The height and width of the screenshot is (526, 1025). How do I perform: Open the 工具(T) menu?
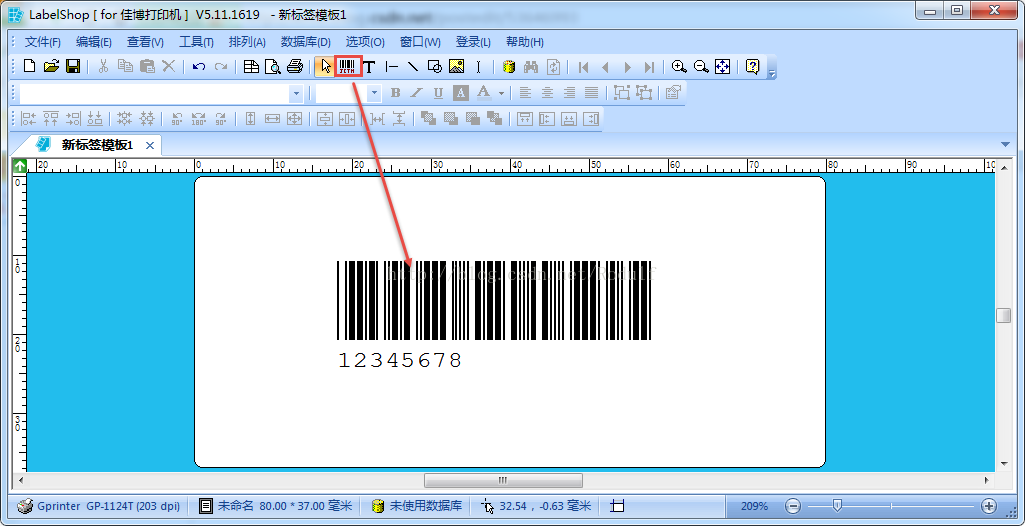pos(197,42)
